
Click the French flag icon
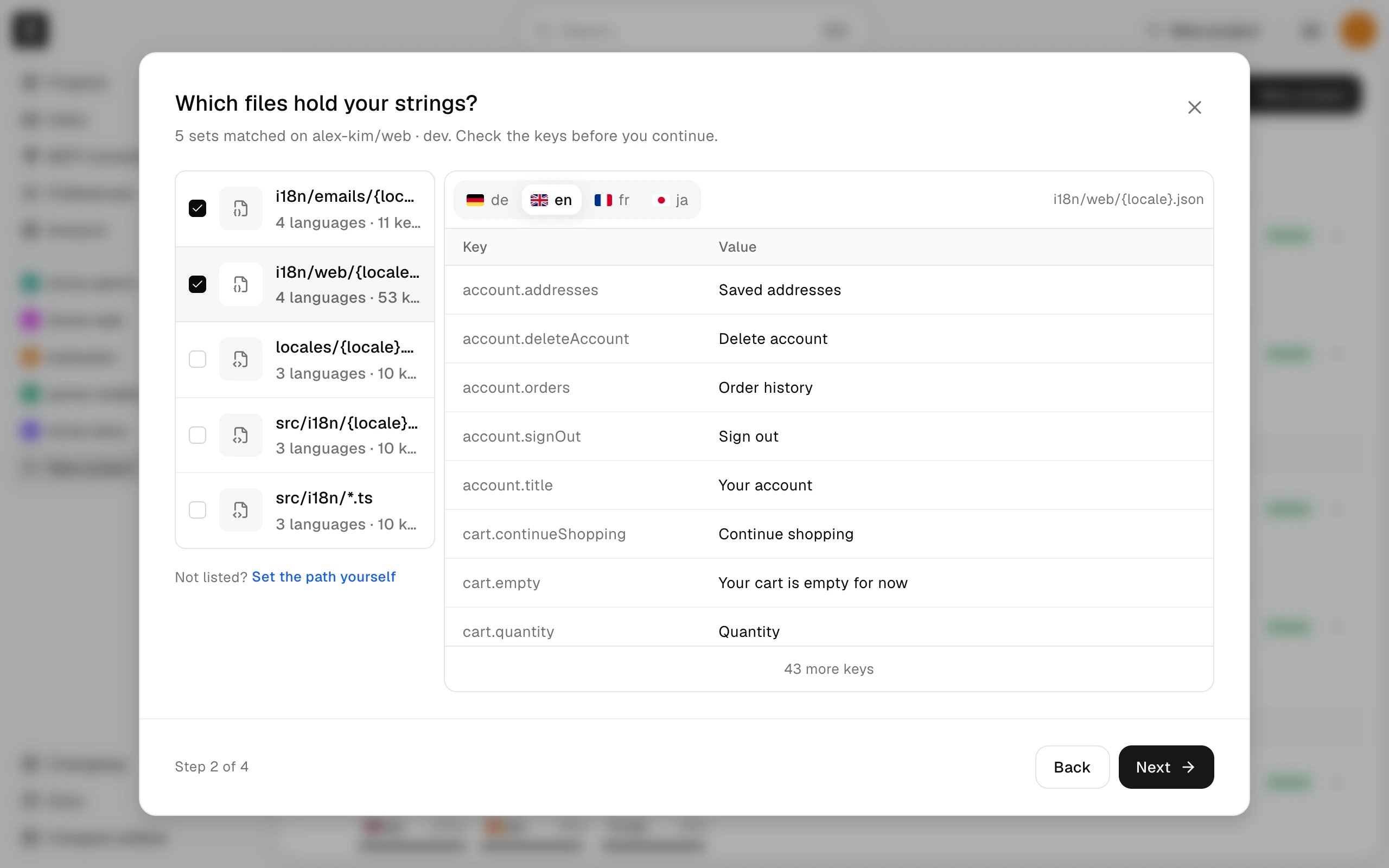click(603, 200)
